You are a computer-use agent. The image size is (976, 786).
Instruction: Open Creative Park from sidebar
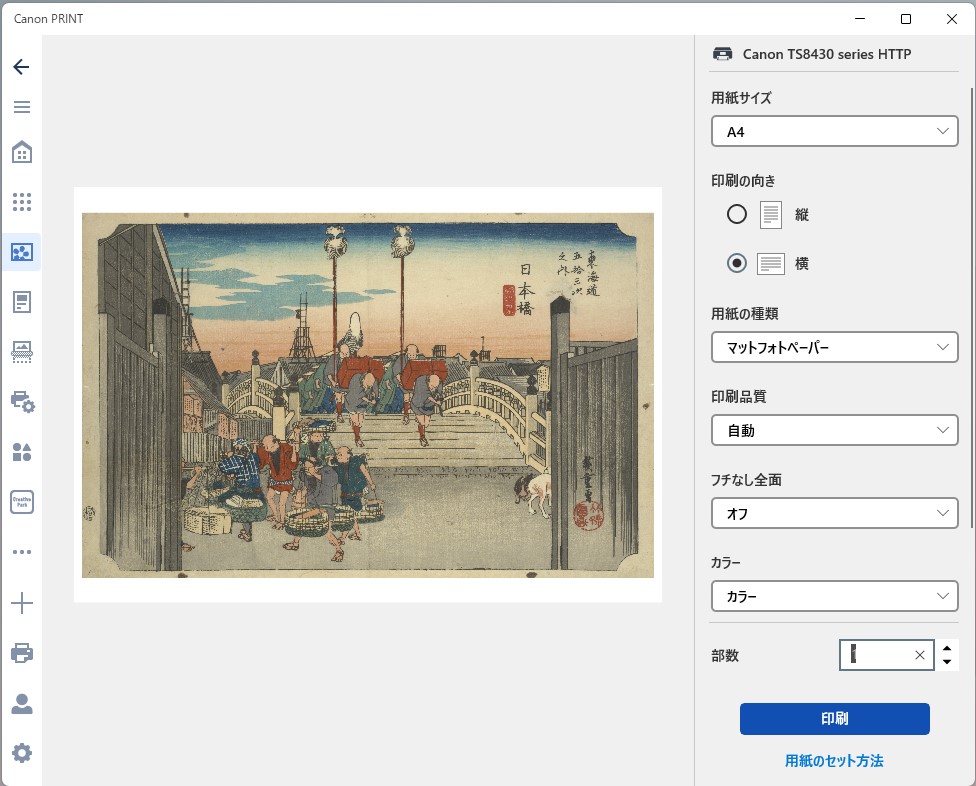click(x=21, y=502)
